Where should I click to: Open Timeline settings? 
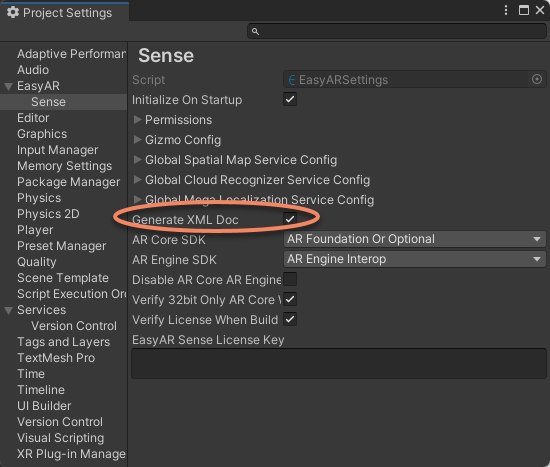click(41, 390)
